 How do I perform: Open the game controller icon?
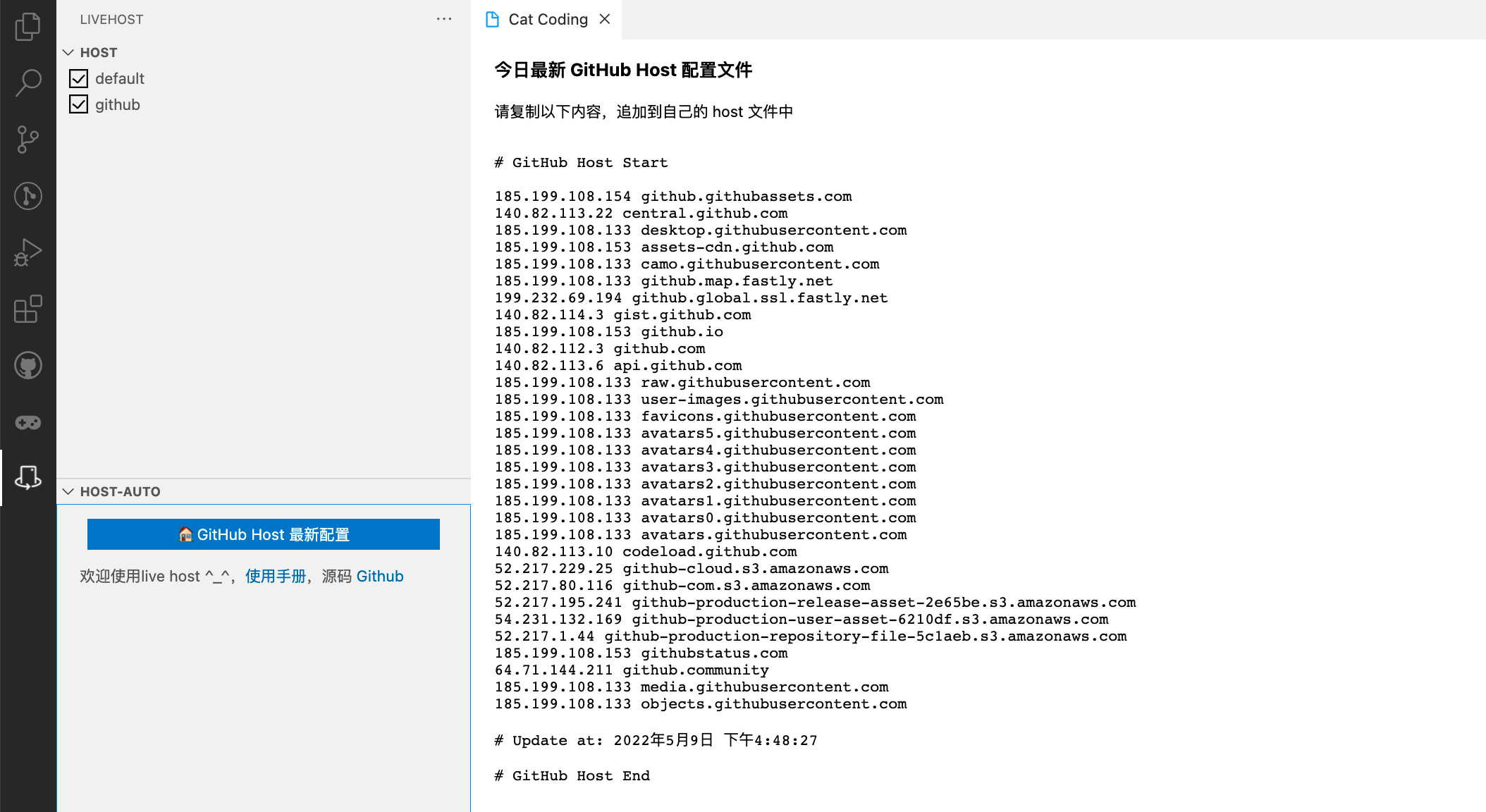click(27, 422)
